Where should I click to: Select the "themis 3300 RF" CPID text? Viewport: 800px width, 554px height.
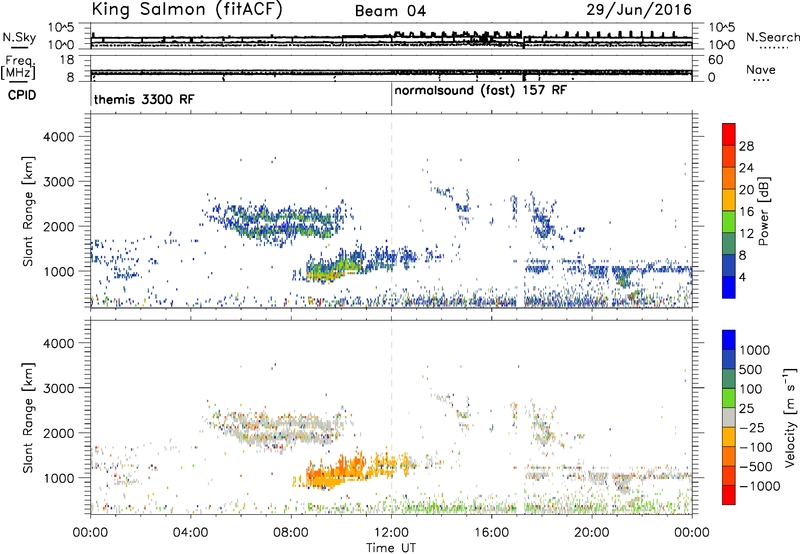click(x=144, y=99)
